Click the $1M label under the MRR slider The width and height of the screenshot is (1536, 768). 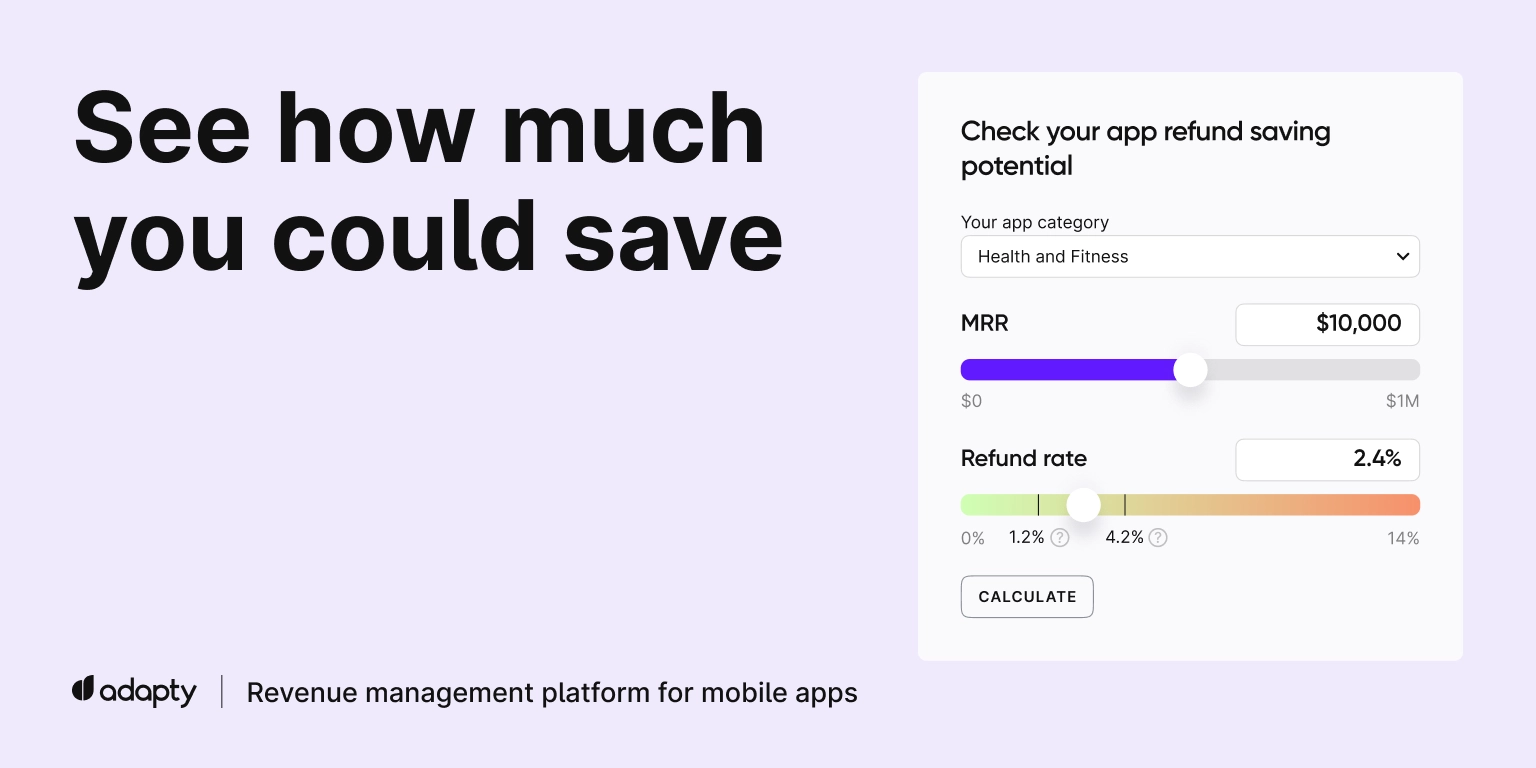tap(1403, 400)
